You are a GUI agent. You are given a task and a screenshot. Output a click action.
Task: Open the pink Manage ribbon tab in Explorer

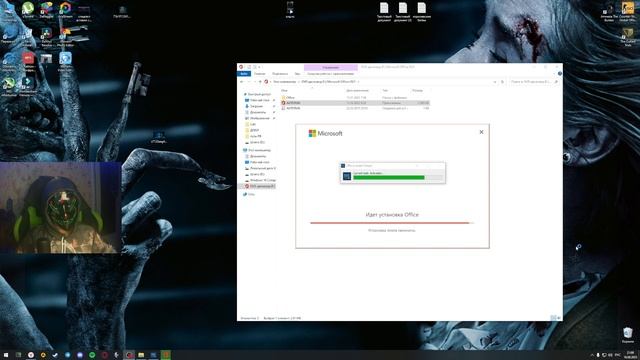point(331,67)
